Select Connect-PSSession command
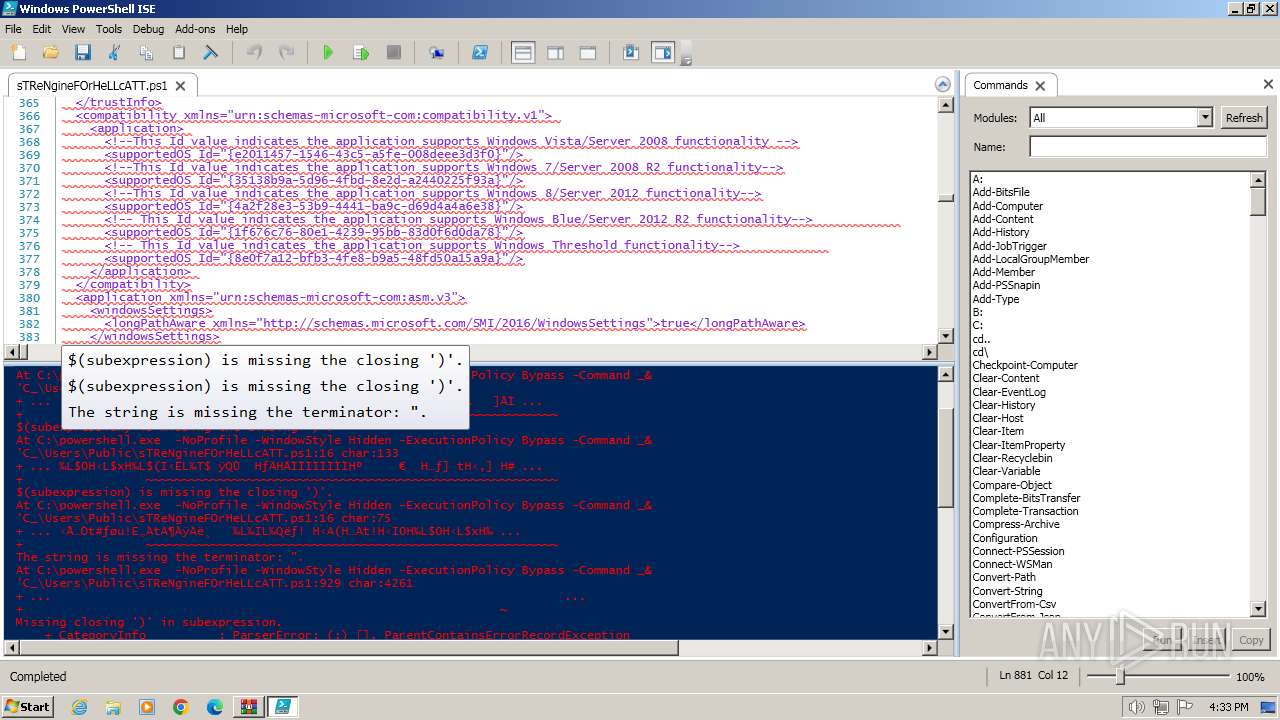Image resolution: width=1280 pixels, height=720 pixels. 1018,551
